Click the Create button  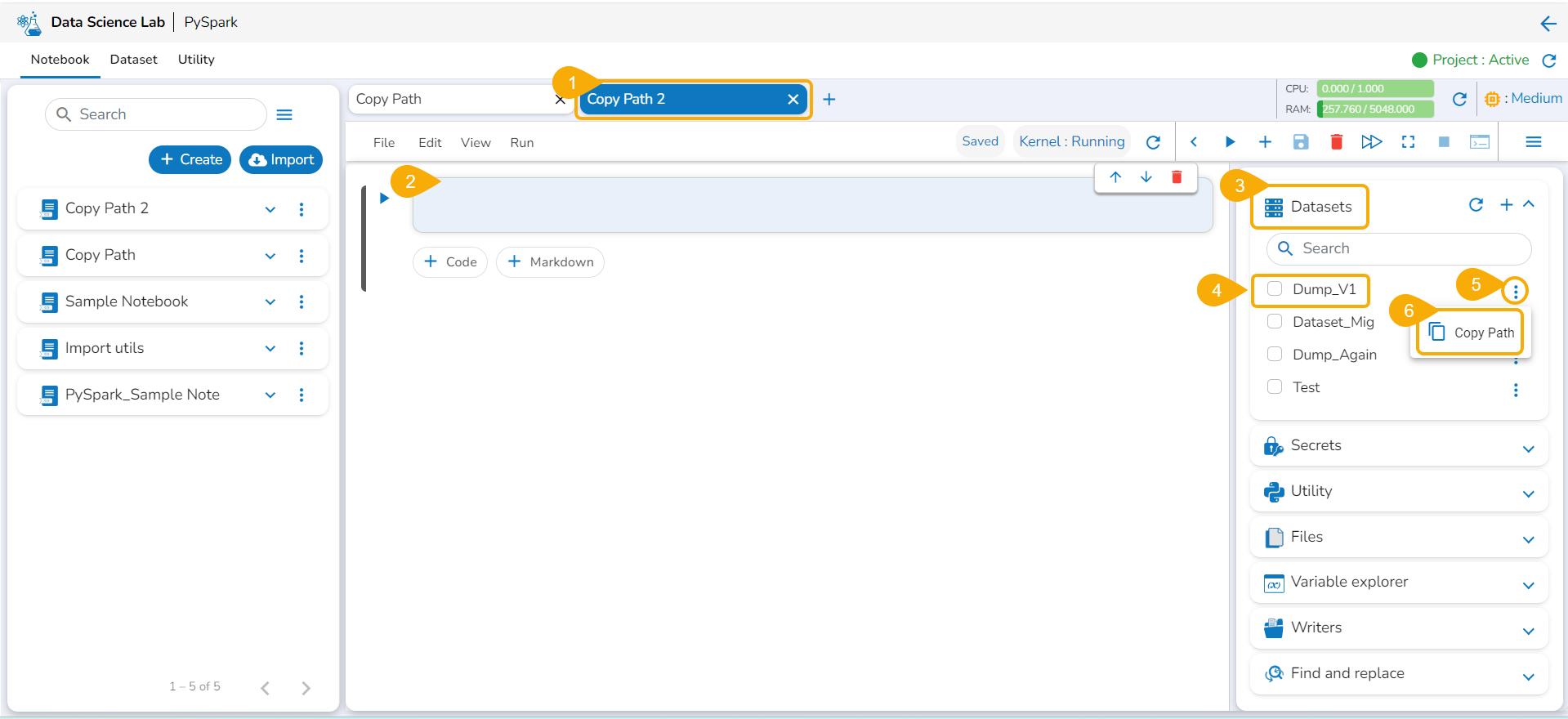190,159
